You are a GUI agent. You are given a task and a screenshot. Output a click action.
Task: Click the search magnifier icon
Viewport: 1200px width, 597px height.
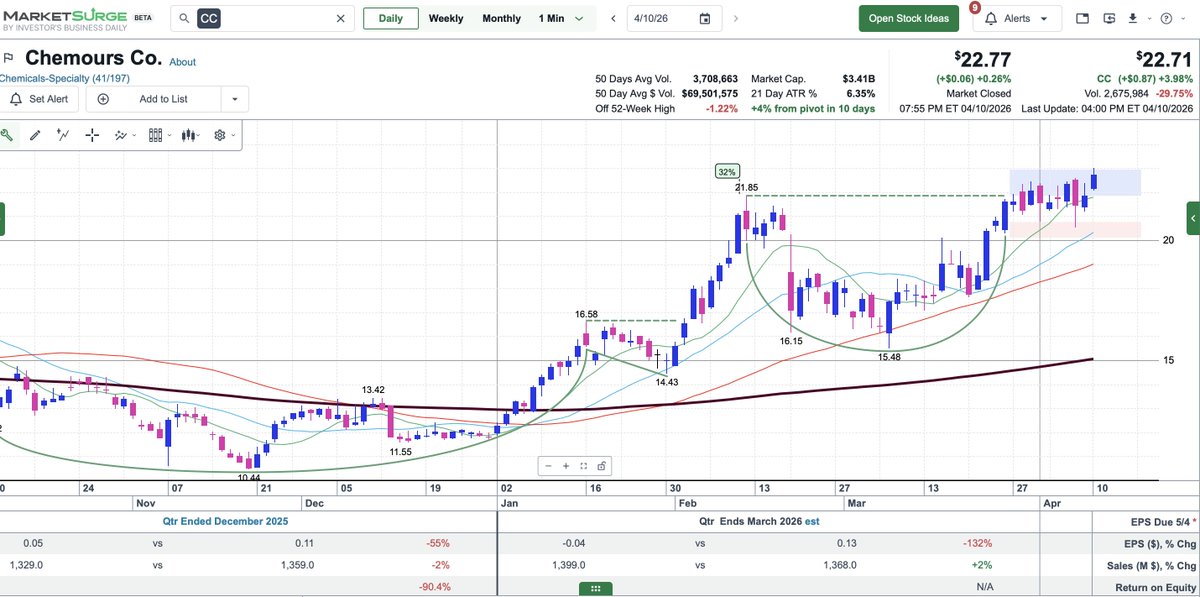(x=184, y=18)
